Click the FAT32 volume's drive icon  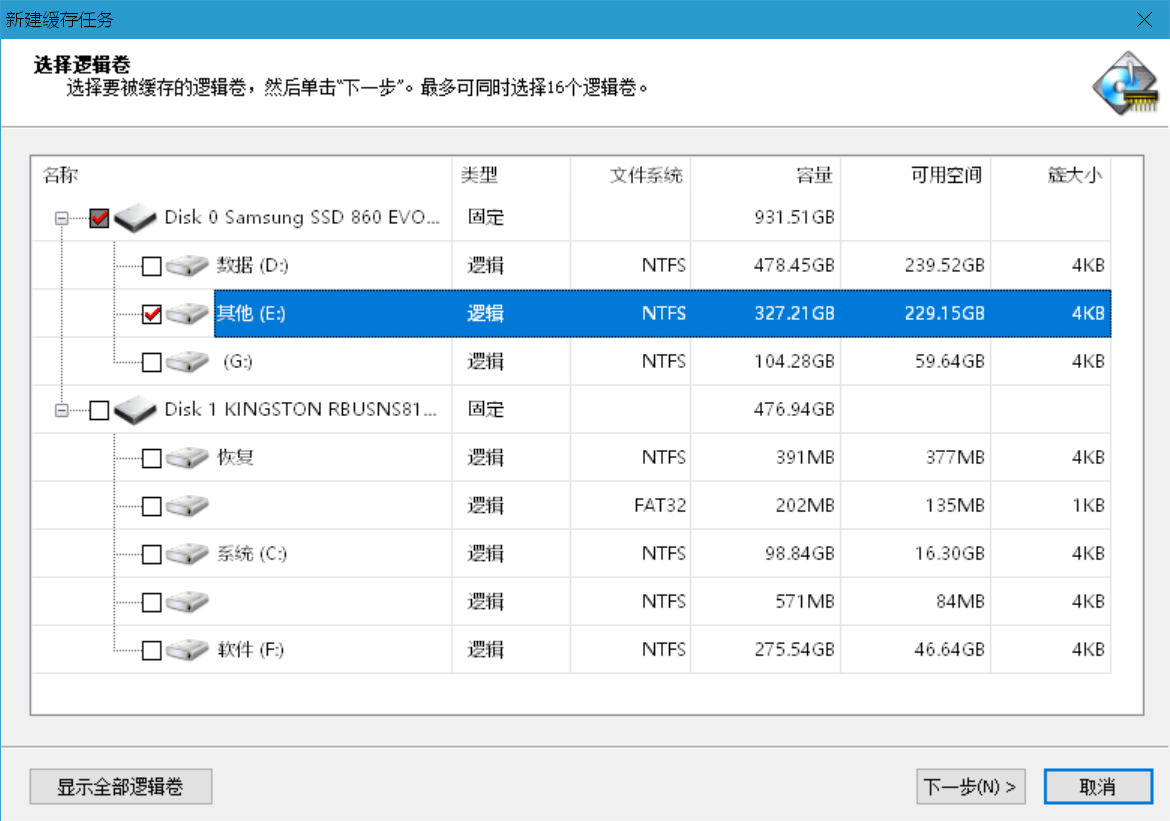click(x=187, y=506)
